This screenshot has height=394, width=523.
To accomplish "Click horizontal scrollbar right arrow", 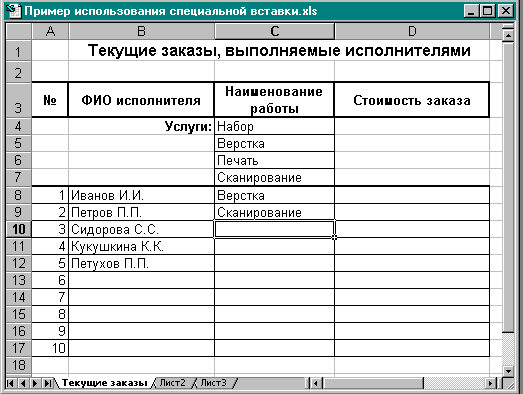I will tap(490, 383).
